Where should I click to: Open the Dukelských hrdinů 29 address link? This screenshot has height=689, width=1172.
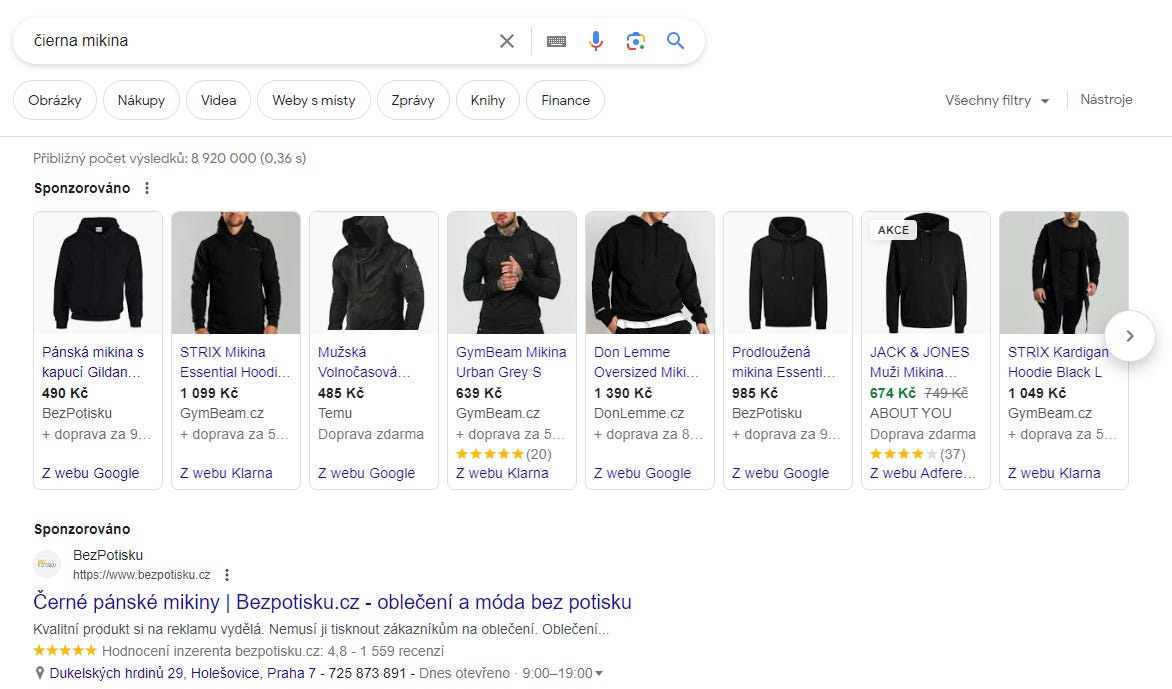pos(182,673)
